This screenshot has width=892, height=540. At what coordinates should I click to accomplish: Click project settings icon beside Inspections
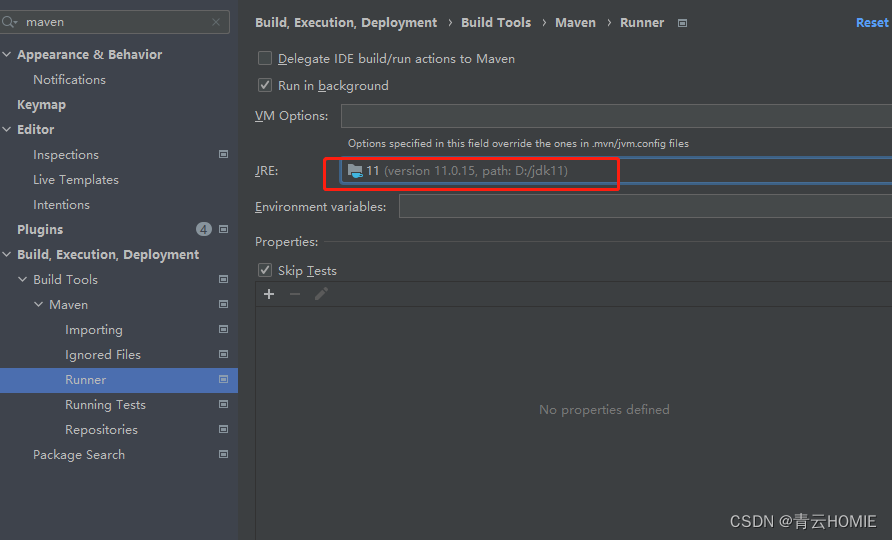[x=224, y=154]
